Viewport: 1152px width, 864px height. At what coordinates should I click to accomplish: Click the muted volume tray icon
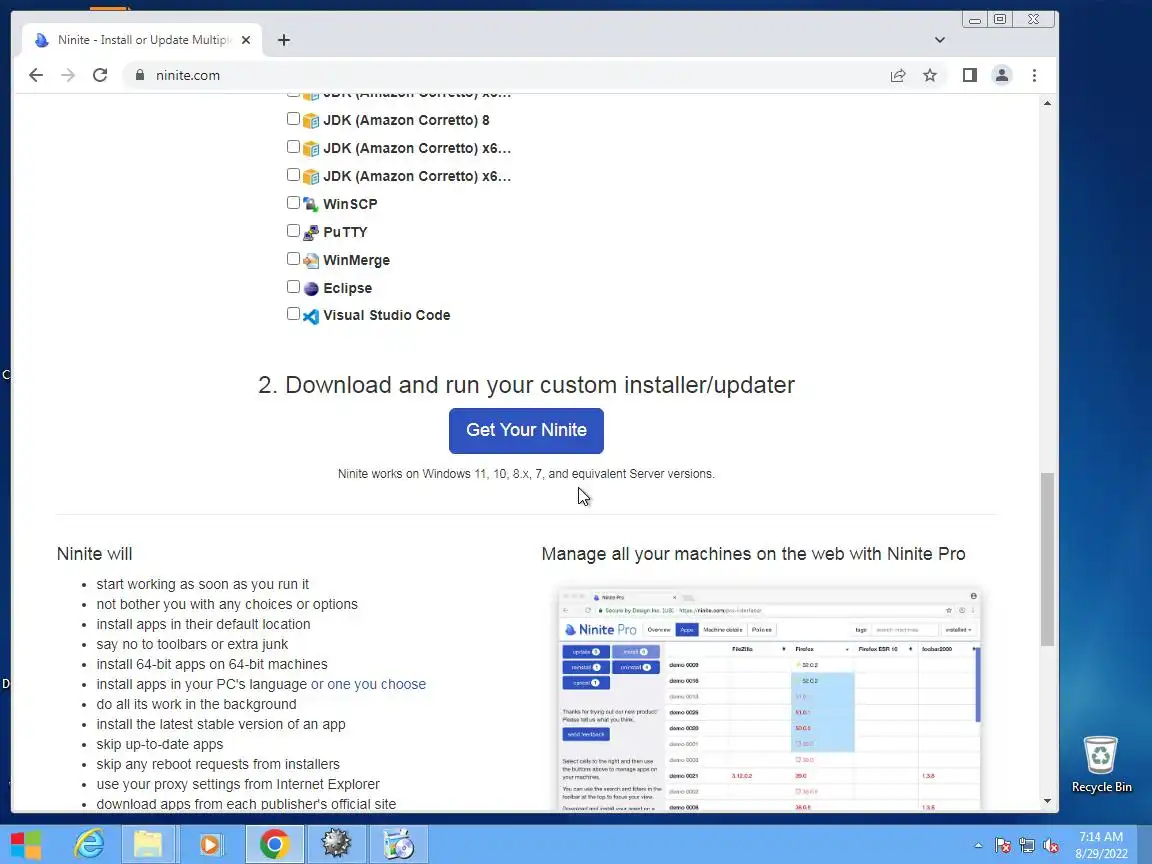click(x=1051, y=846)
